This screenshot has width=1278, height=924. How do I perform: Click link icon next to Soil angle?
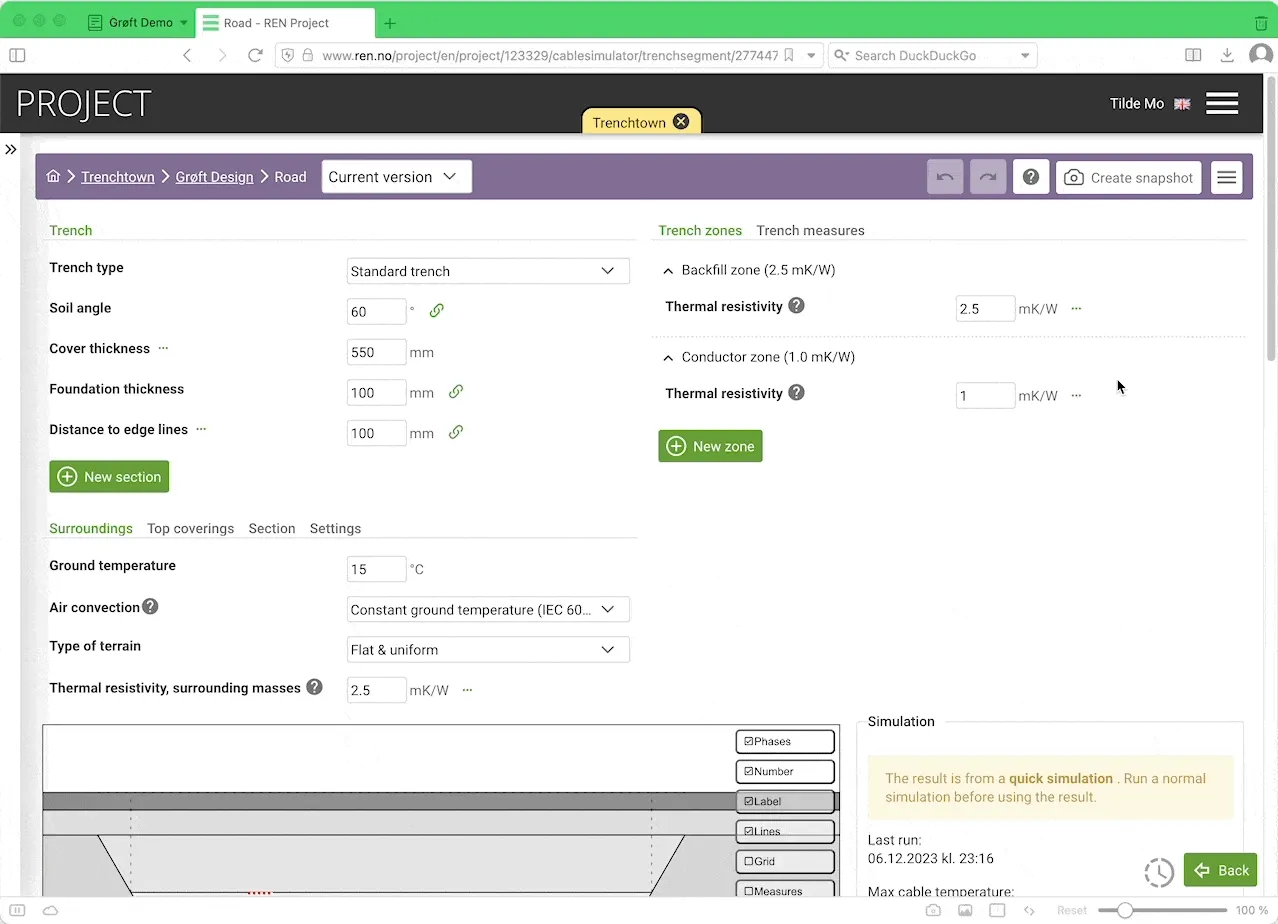pyautogui.click(x=436, y=311)
